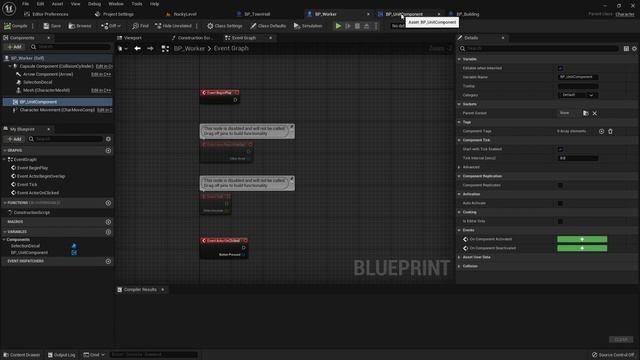The width and height of the screenshot is (640, 360).
Task: Open Details panel property matrix icon
Action: (x=626, y=49)
